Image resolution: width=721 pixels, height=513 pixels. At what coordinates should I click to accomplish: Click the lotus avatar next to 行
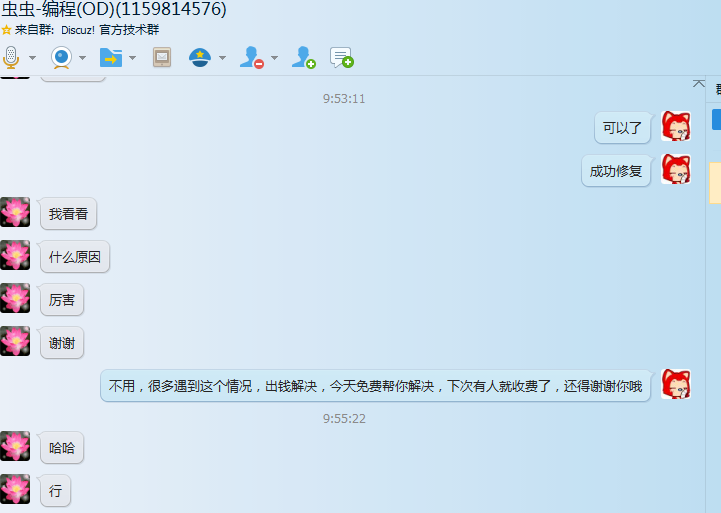[x=15, y=489]
